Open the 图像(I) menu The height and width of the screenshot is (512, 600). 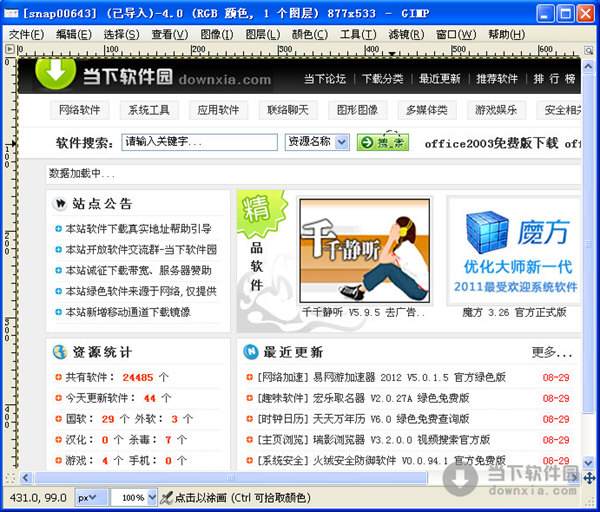tap(217, 35)
